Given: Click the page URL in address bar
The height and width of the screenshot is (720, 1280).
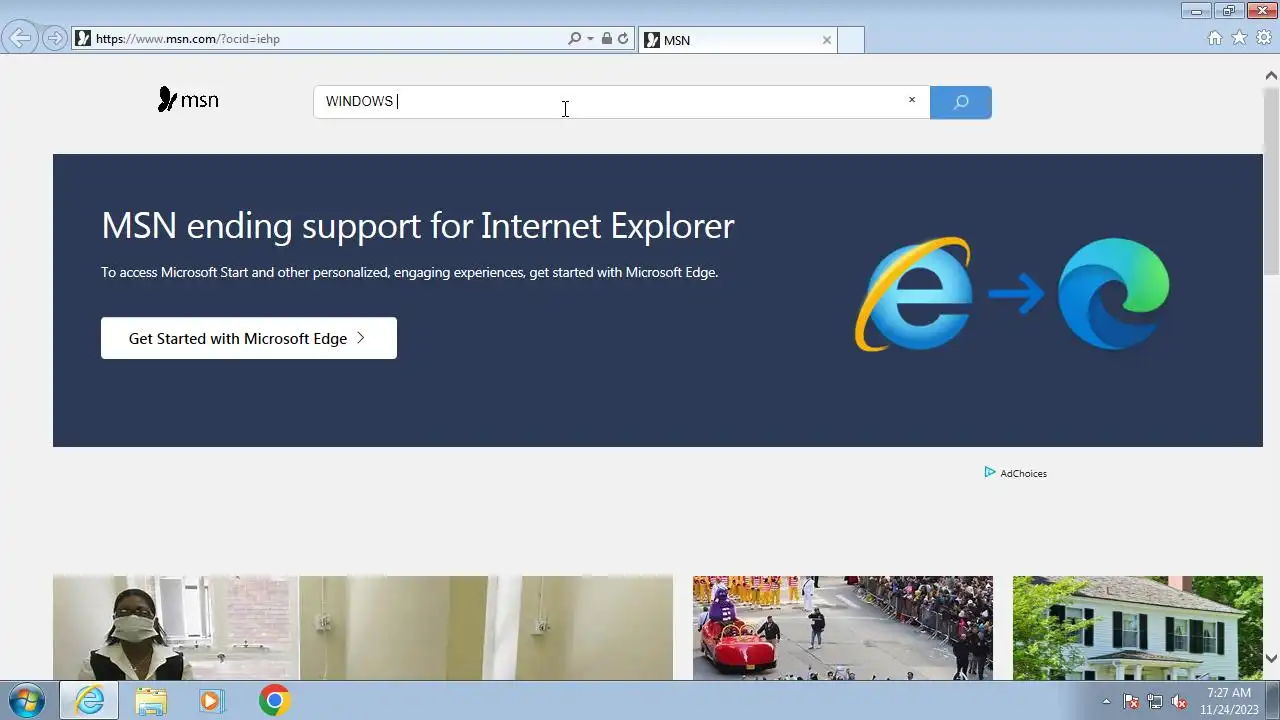Looking at the screenshot, I should pos(187,39).
